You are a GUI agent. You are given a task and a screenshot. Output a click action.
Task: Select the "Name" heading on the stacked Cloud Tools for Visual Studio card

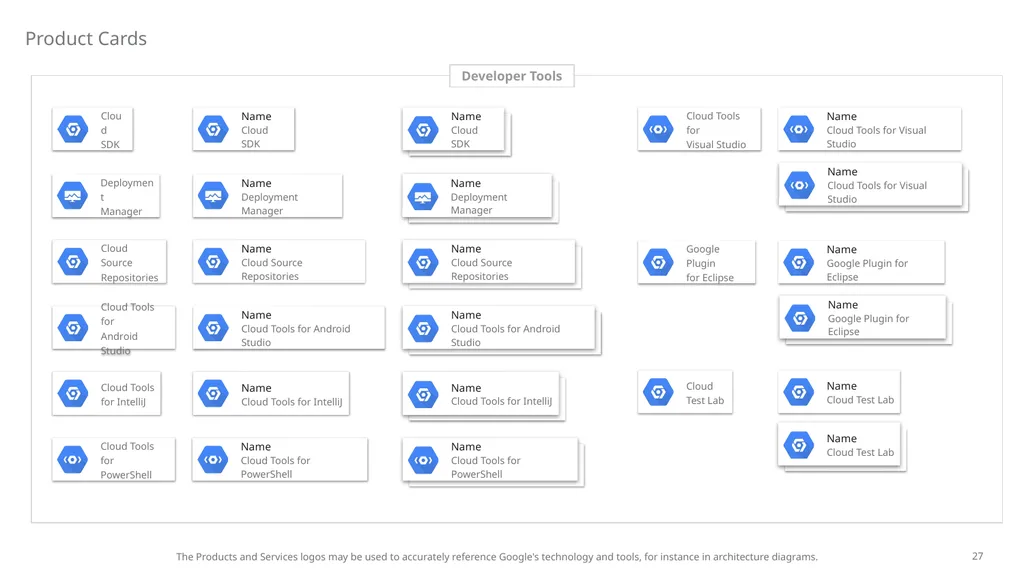pyautogui.click(x=842, y=171)
